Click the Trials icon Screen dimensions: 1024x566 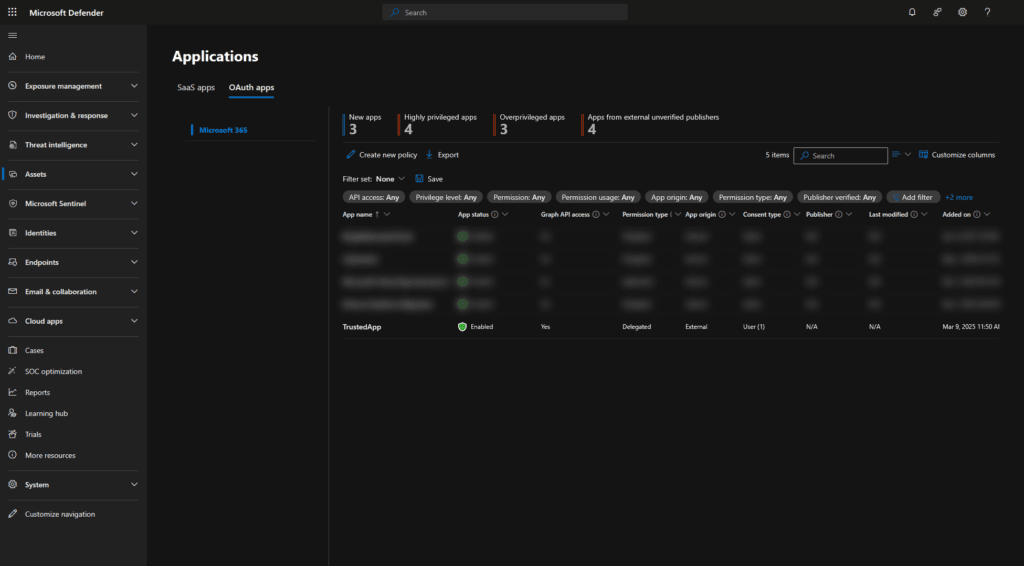pyautogui.click(x=12, y=434)
